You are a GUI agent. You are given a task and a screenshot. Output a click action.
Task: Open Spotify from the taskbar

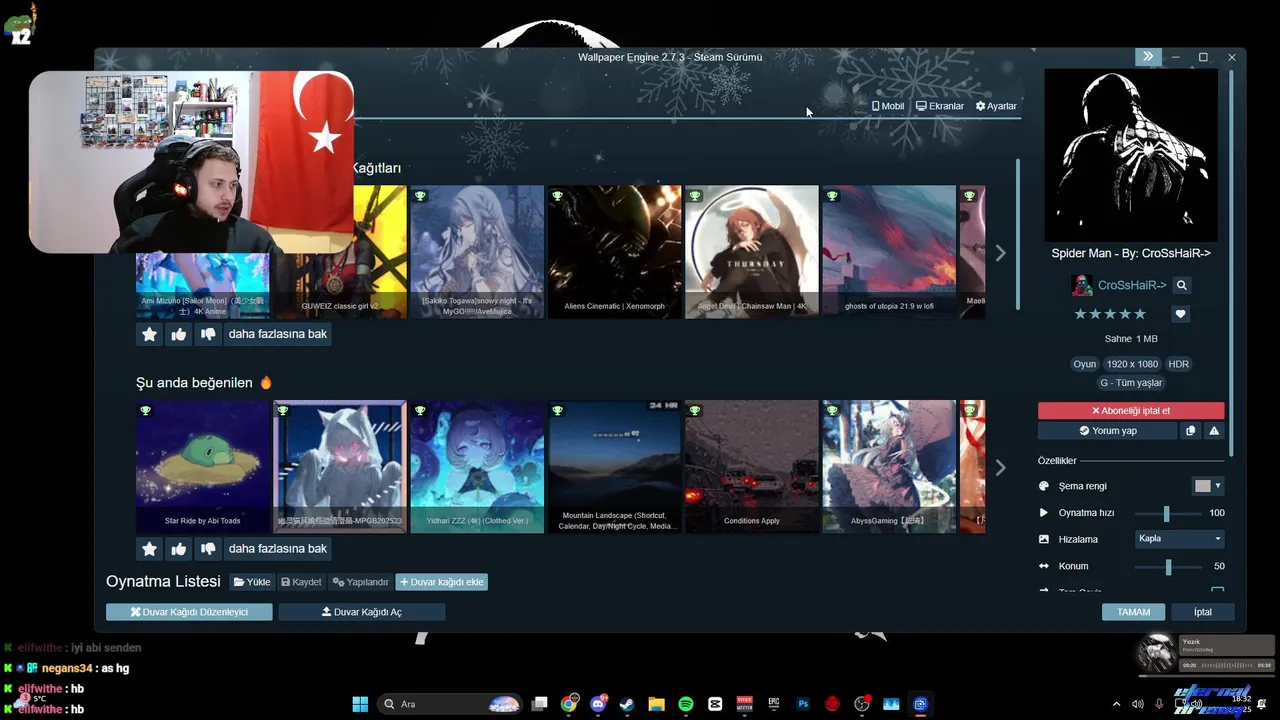pyautogui.click(x=686, y=704)
